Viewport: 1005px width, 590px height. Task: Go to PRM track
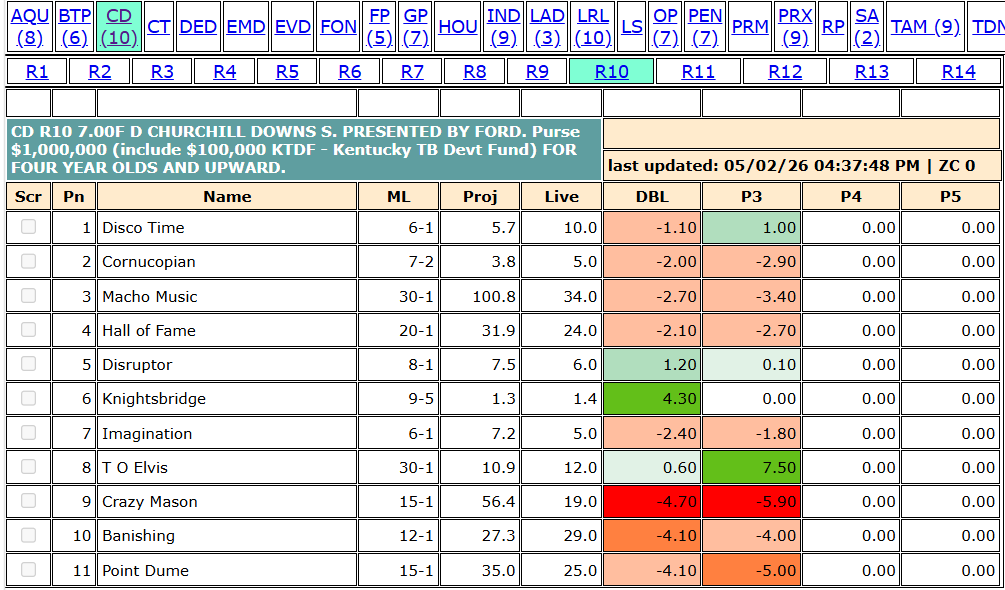[x=750, y=26]
